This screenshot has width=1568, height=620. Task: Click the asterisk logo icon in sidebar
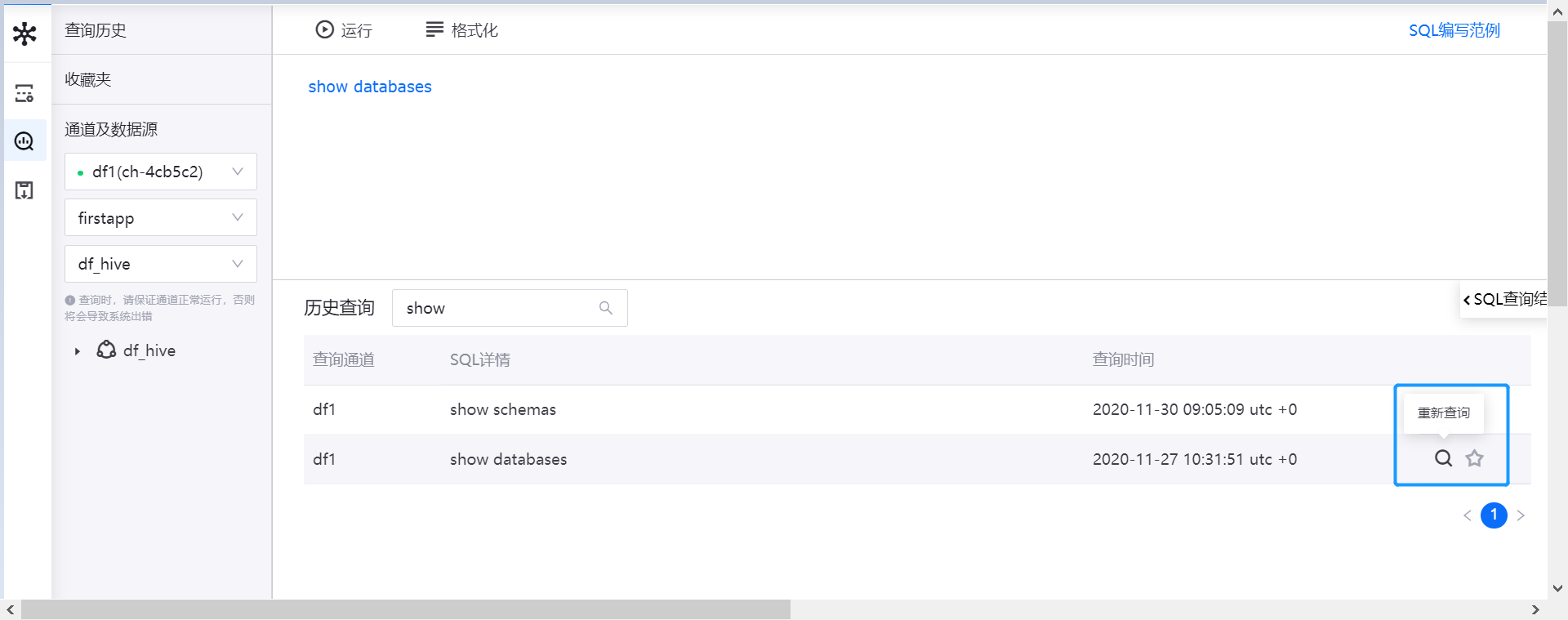click(24, 33)
